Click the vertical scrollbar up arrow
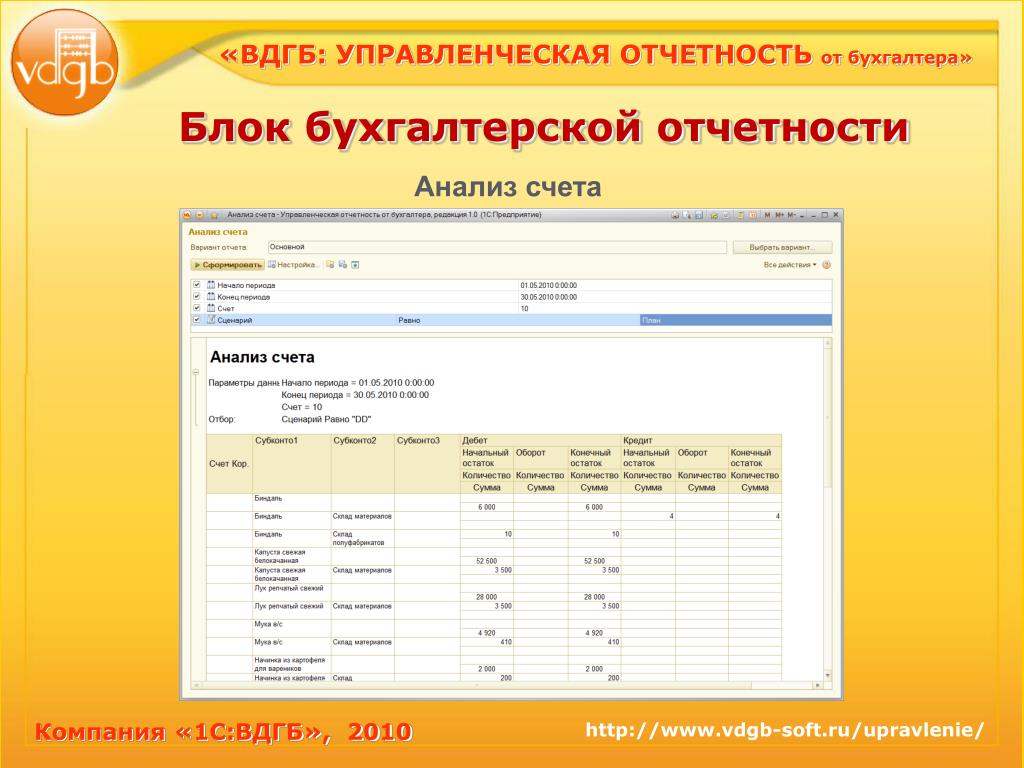 [827, 344]
